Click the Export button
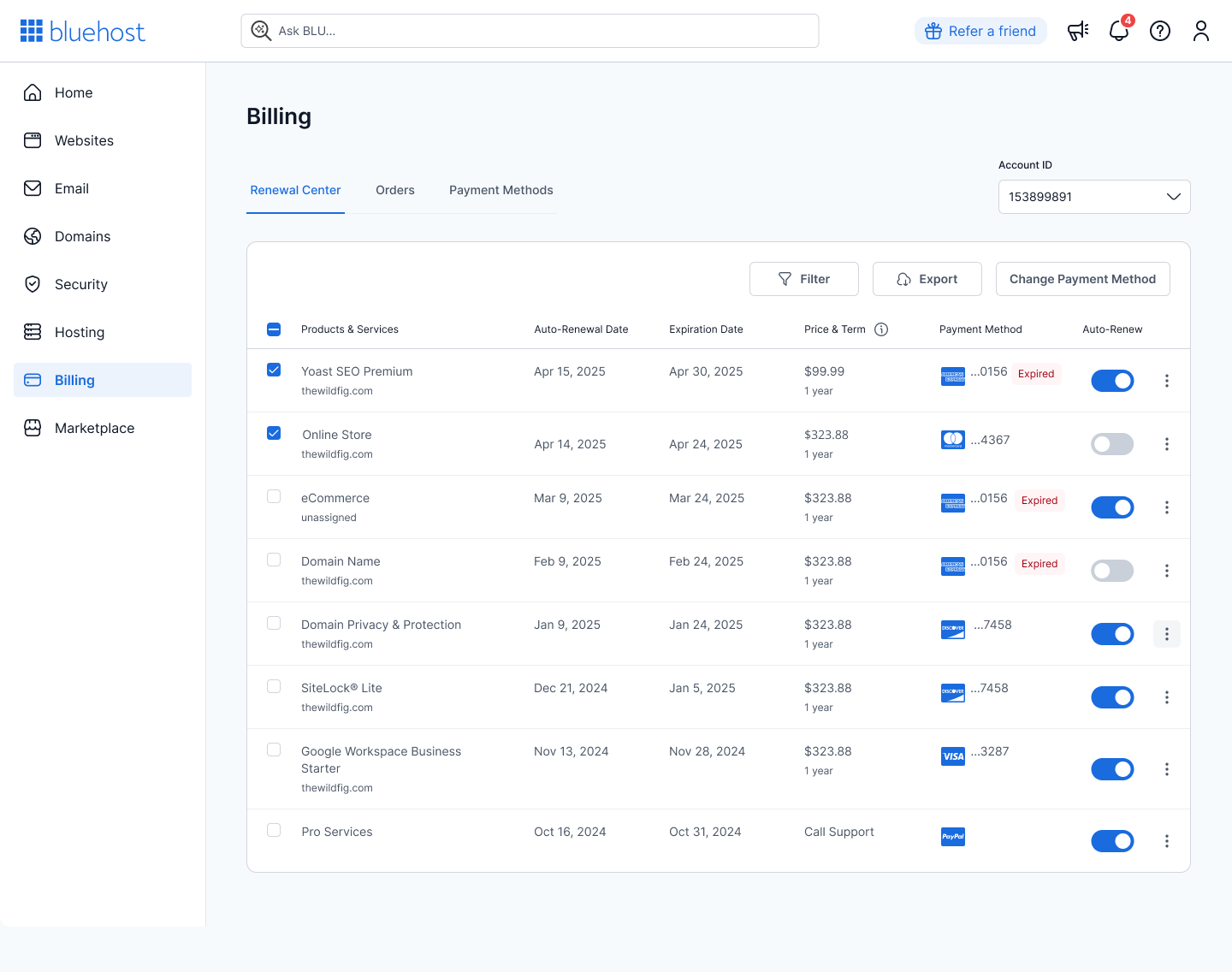1232x972 pixels. [927, 279]
